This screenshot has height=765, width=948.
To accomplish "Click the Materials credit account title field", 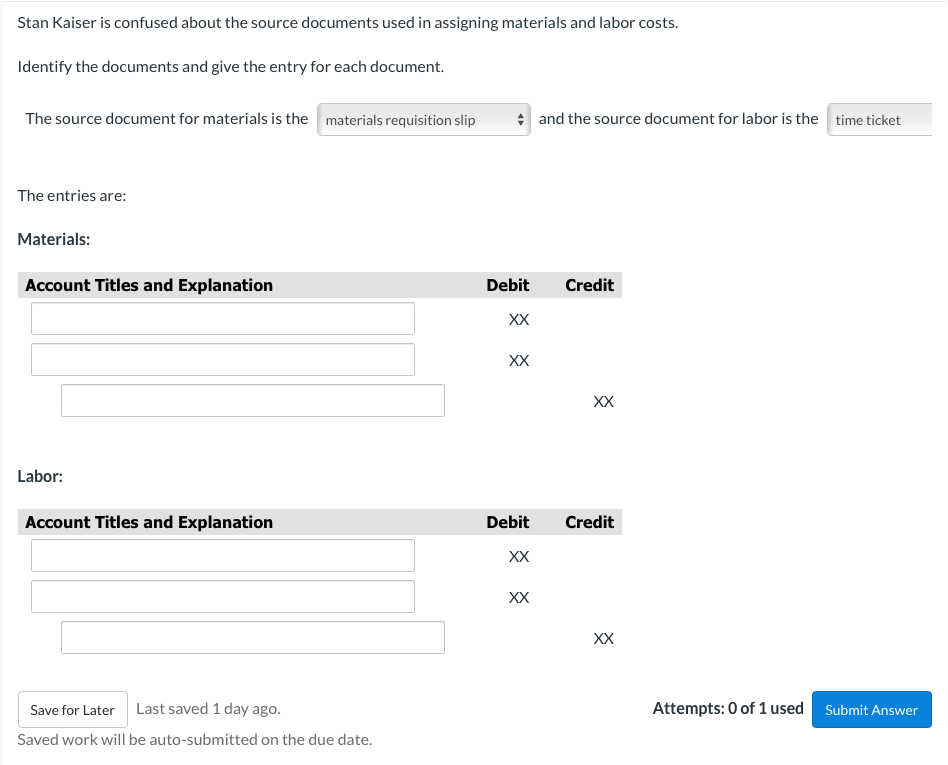I will pyautogui.click(x=253, y=400).
